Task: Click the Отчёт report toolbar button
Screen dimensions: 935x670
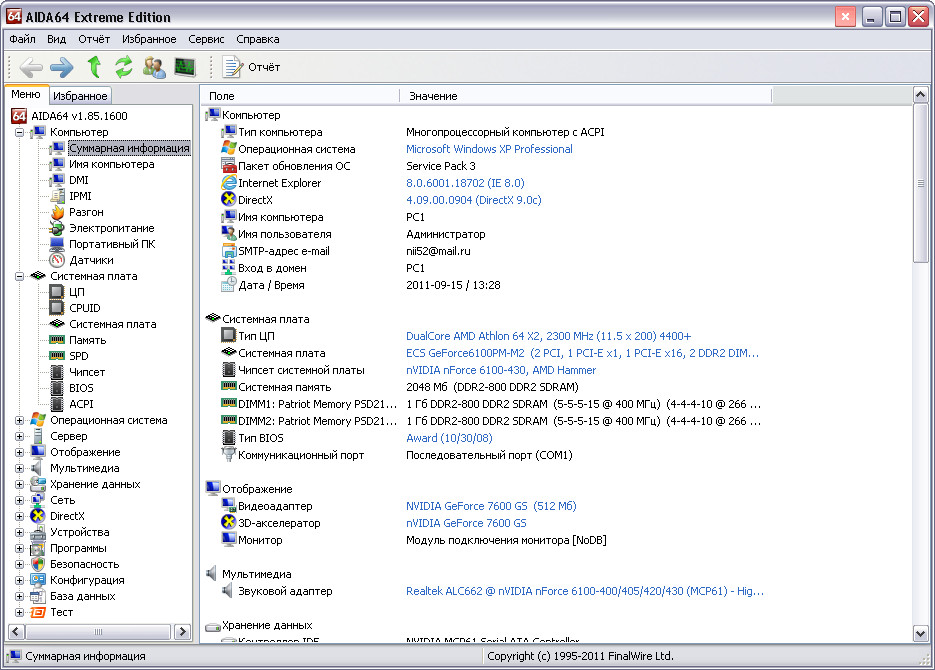Action: point(251,67)
